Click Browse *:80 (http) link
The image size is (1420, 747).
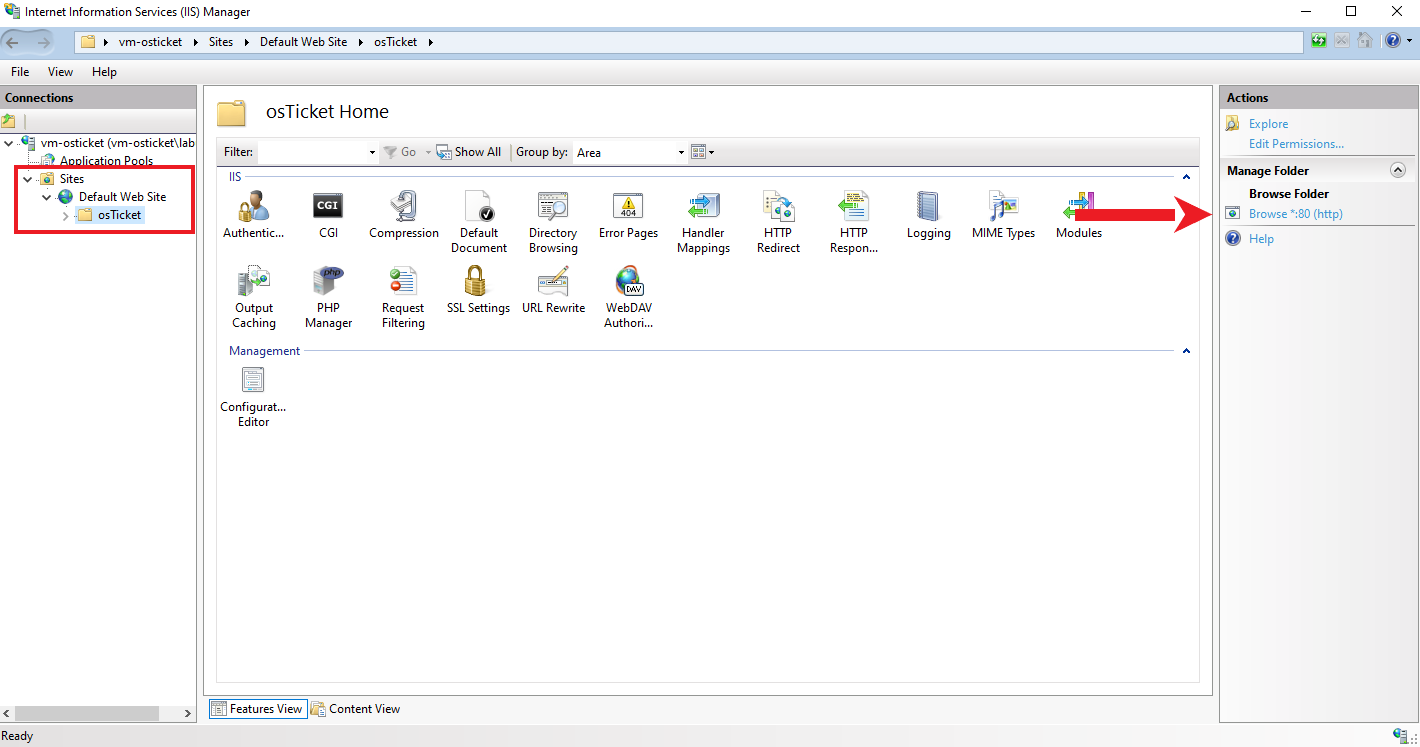coord(1296,214)
